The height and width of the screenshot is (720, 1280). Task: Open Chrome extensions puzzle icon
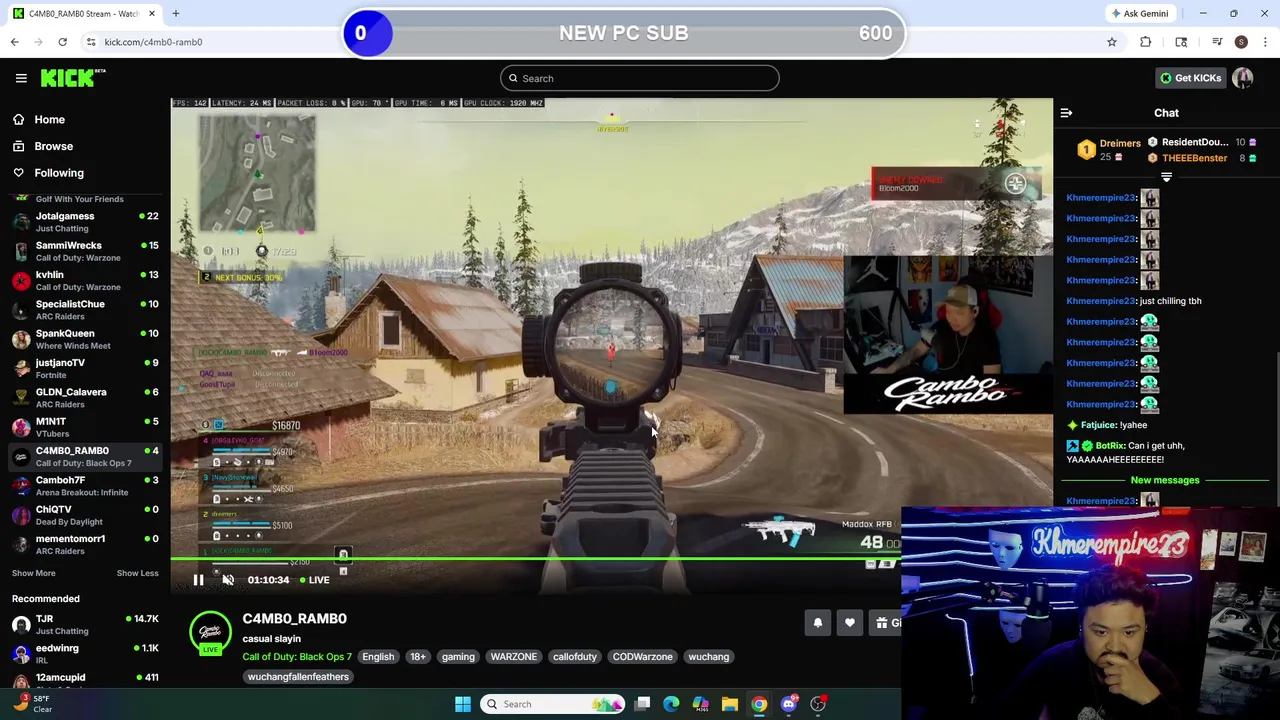[1145, 42]
